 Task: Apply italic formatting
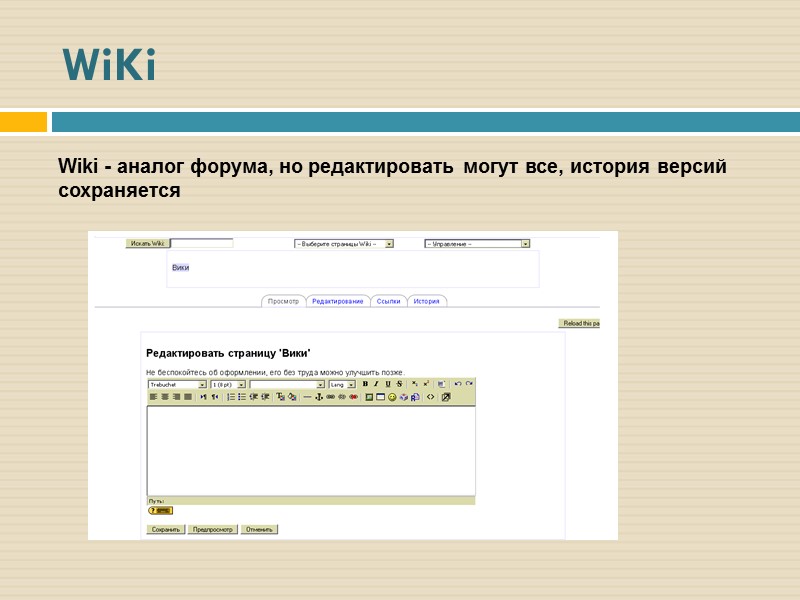(x=376, y=384)
